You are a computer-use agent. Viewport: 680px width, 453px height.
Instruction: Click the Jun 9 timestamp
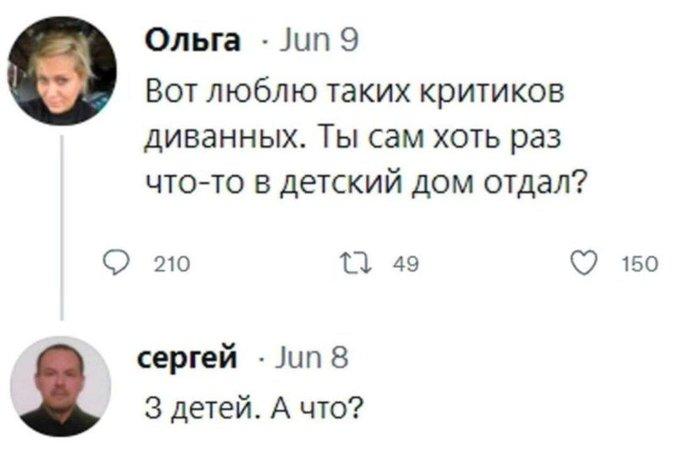pos(320,40)
